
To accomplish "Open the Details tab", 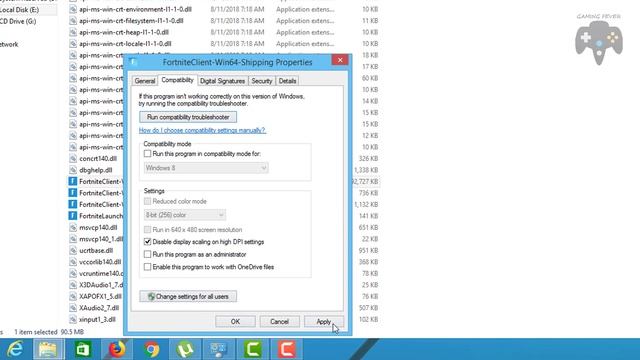I will pos(287,81).
